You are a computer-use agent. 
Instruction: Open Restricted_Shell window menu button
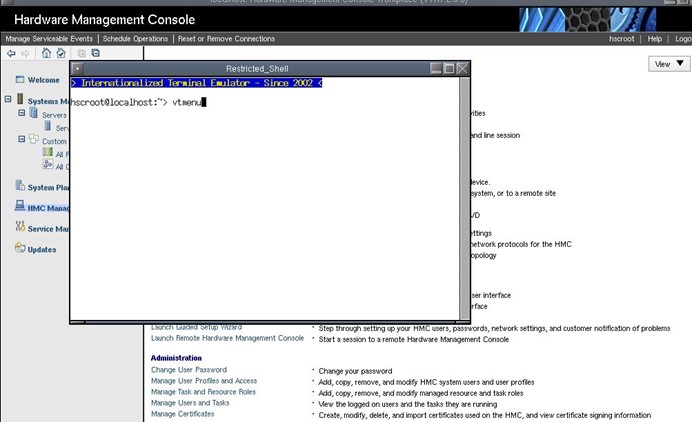pos(77,68)
